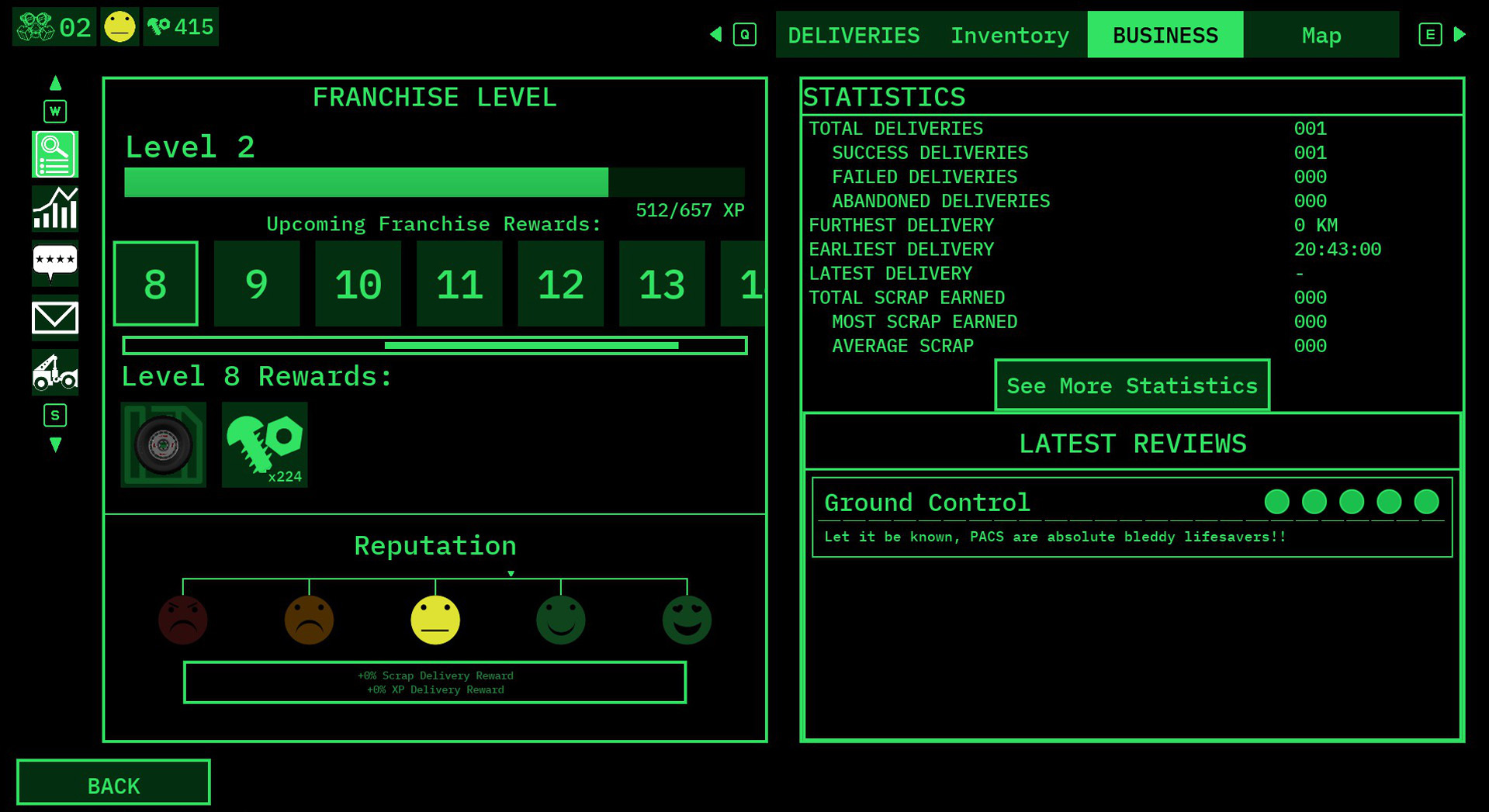Switch to the DELIVERIES tab
The width and height of the screenshot is (1489, 812).
click(x=854, y=35)
